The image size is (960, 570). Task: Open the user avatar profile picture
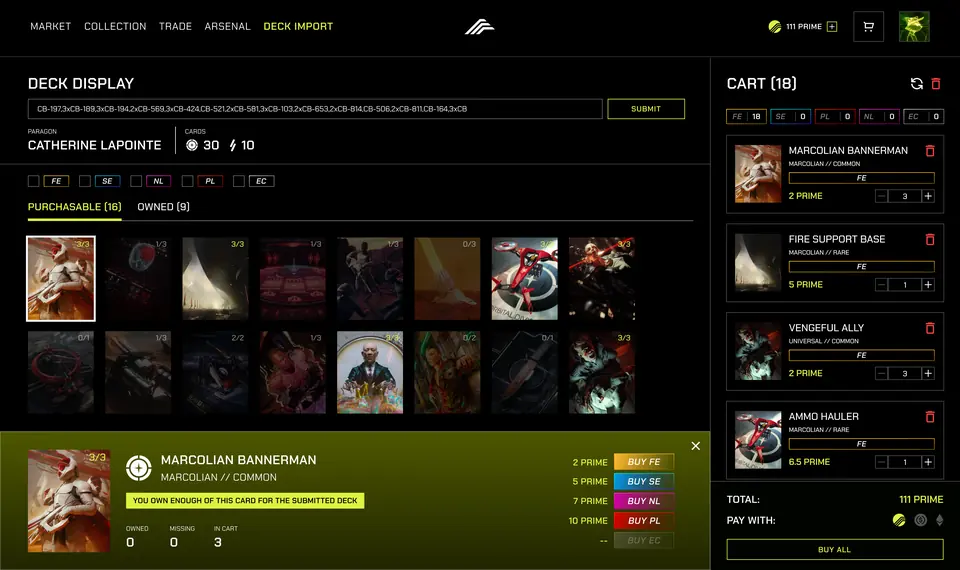click(x=914, y=26)
